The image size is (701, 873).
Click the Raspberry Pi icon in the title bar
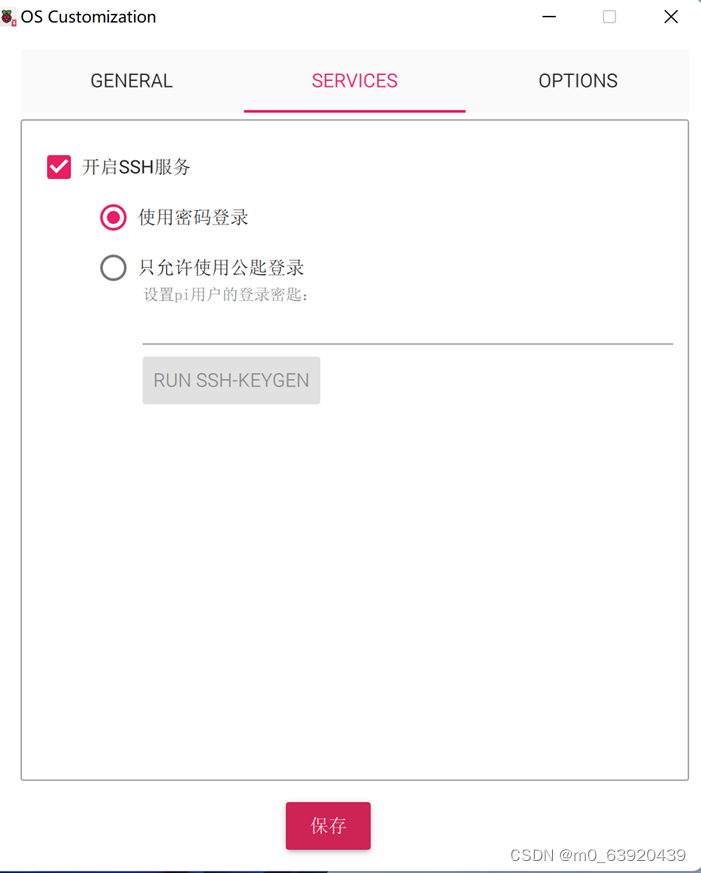(11, 16)
